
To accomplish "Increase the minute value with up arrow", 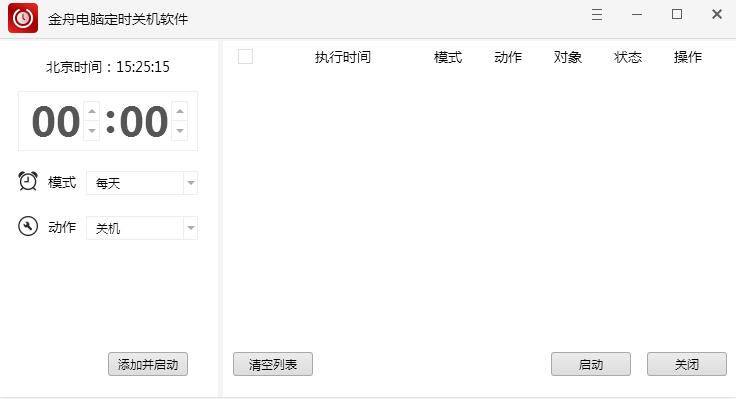I will (180, 111).
